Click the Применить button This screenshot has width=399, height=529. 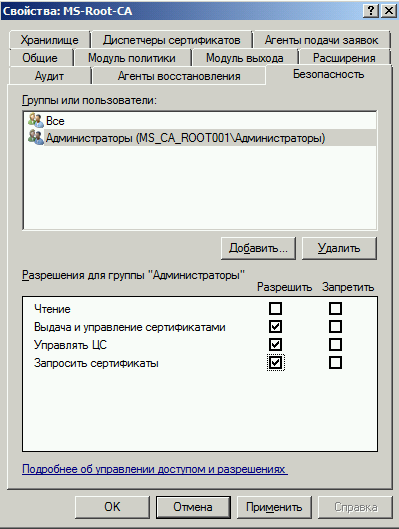(x=274, y=507)
